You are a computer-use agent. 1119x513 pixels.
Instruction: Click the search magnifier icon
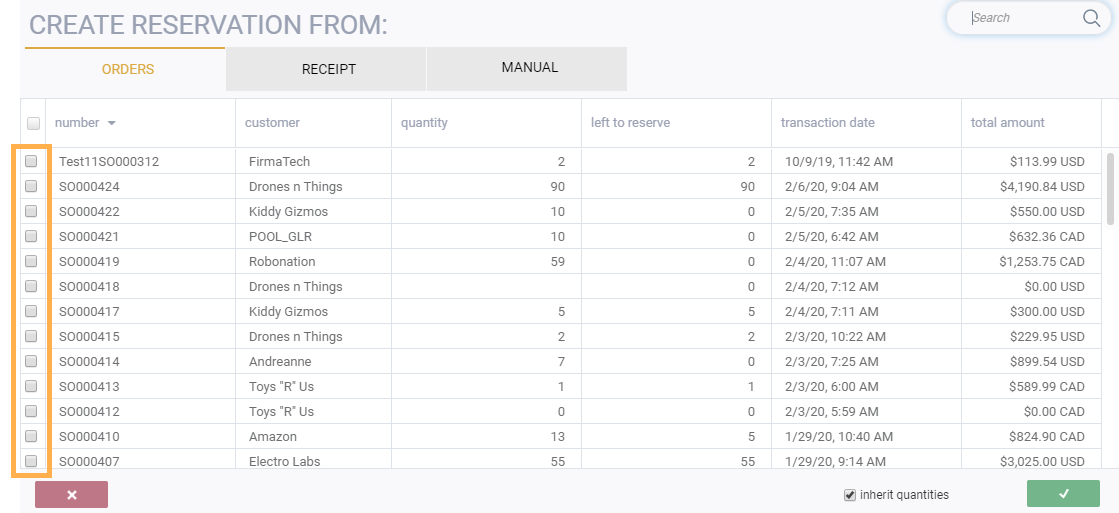pos(1091,18)
